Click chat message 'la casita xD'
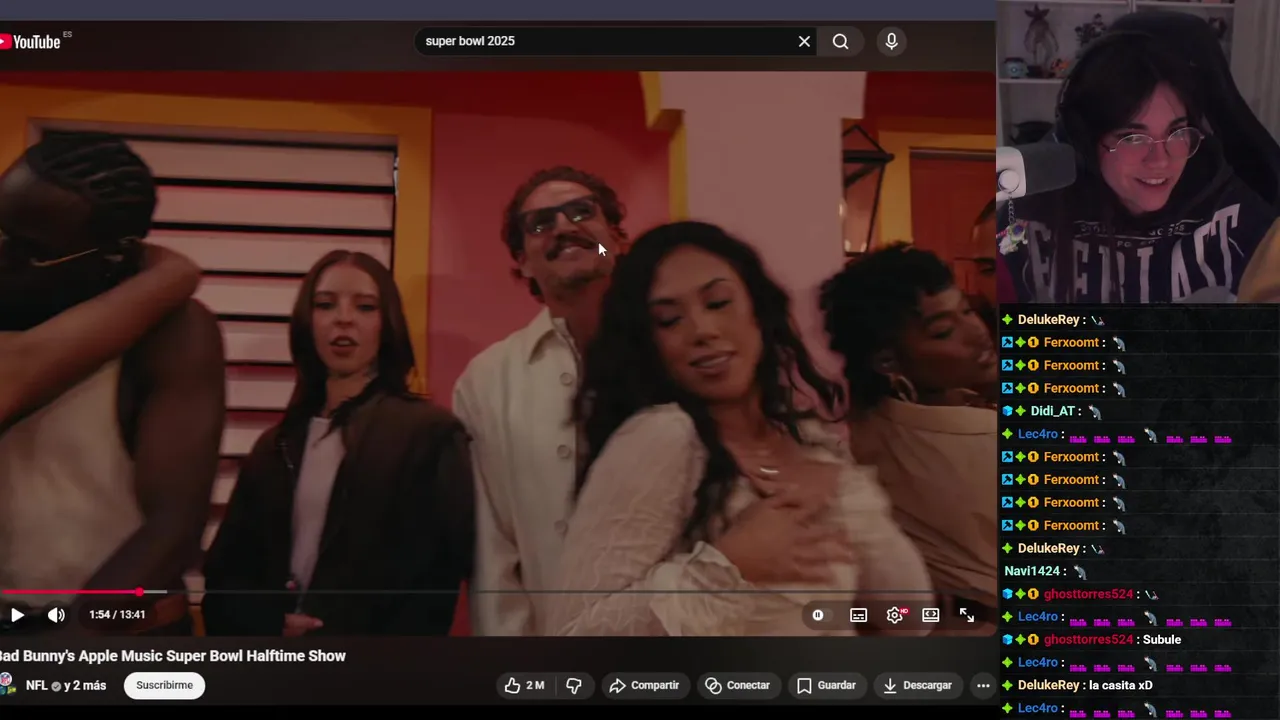This screenshot has height=720, width=1280. [1121, 685]
